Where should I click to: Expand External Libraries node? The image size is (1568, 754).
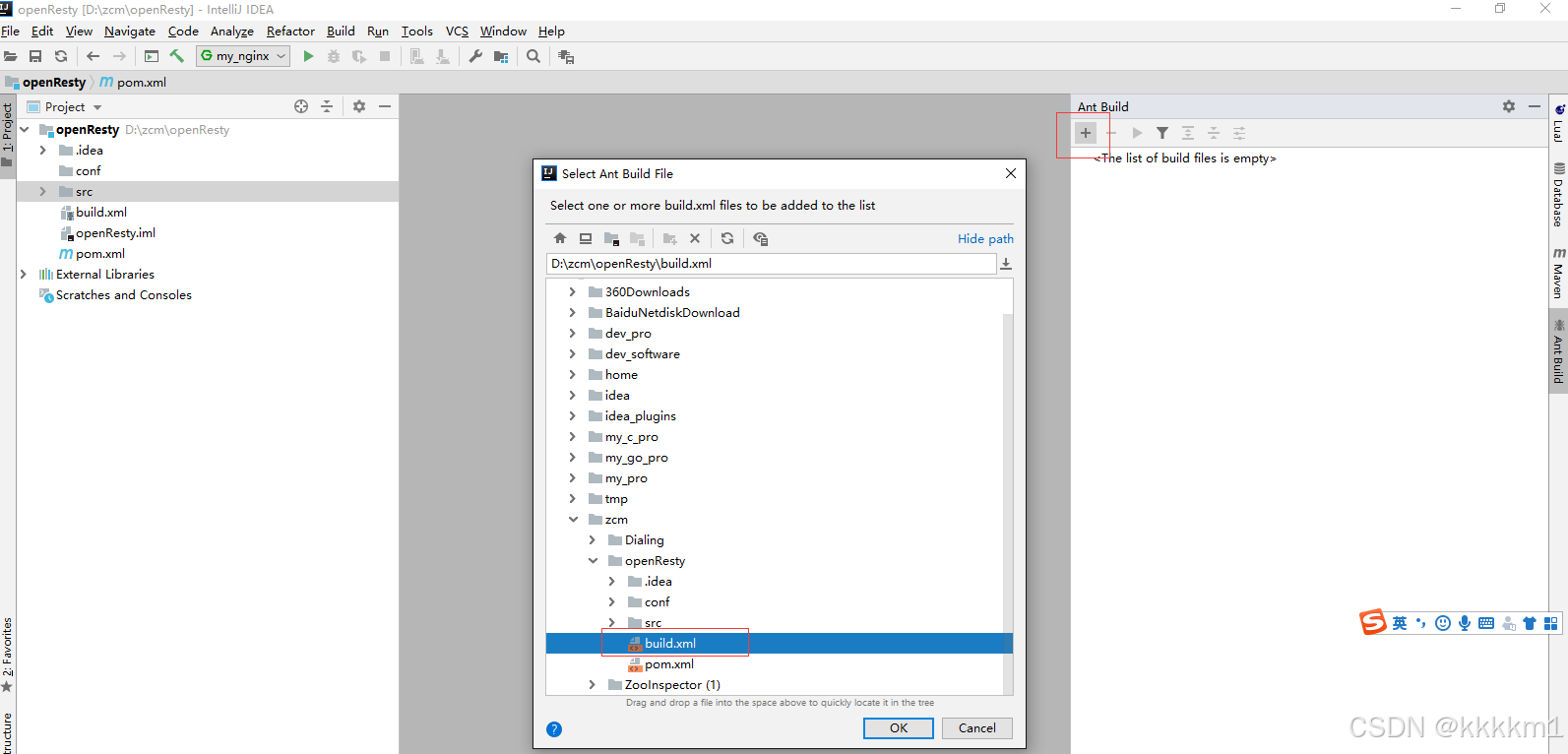(24, 275)
